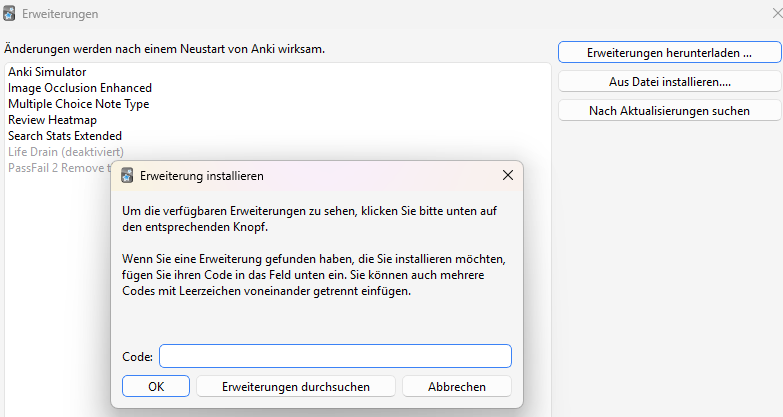Image resolution: width=783 pixels, height=417 pixels.
Task: Close the Erweiterung installieren dialog
Action: click(x=507, y=175)
